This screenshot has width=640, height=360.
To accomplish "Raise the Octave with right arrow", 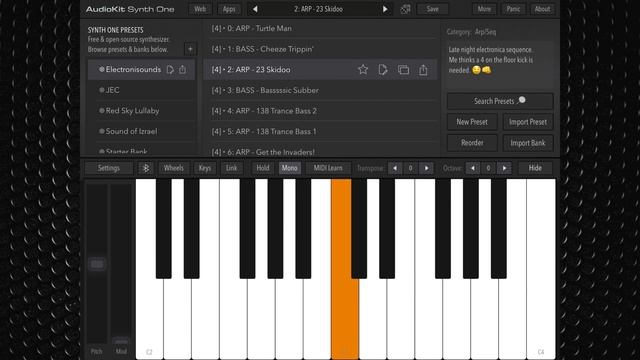I will point(504,168).
